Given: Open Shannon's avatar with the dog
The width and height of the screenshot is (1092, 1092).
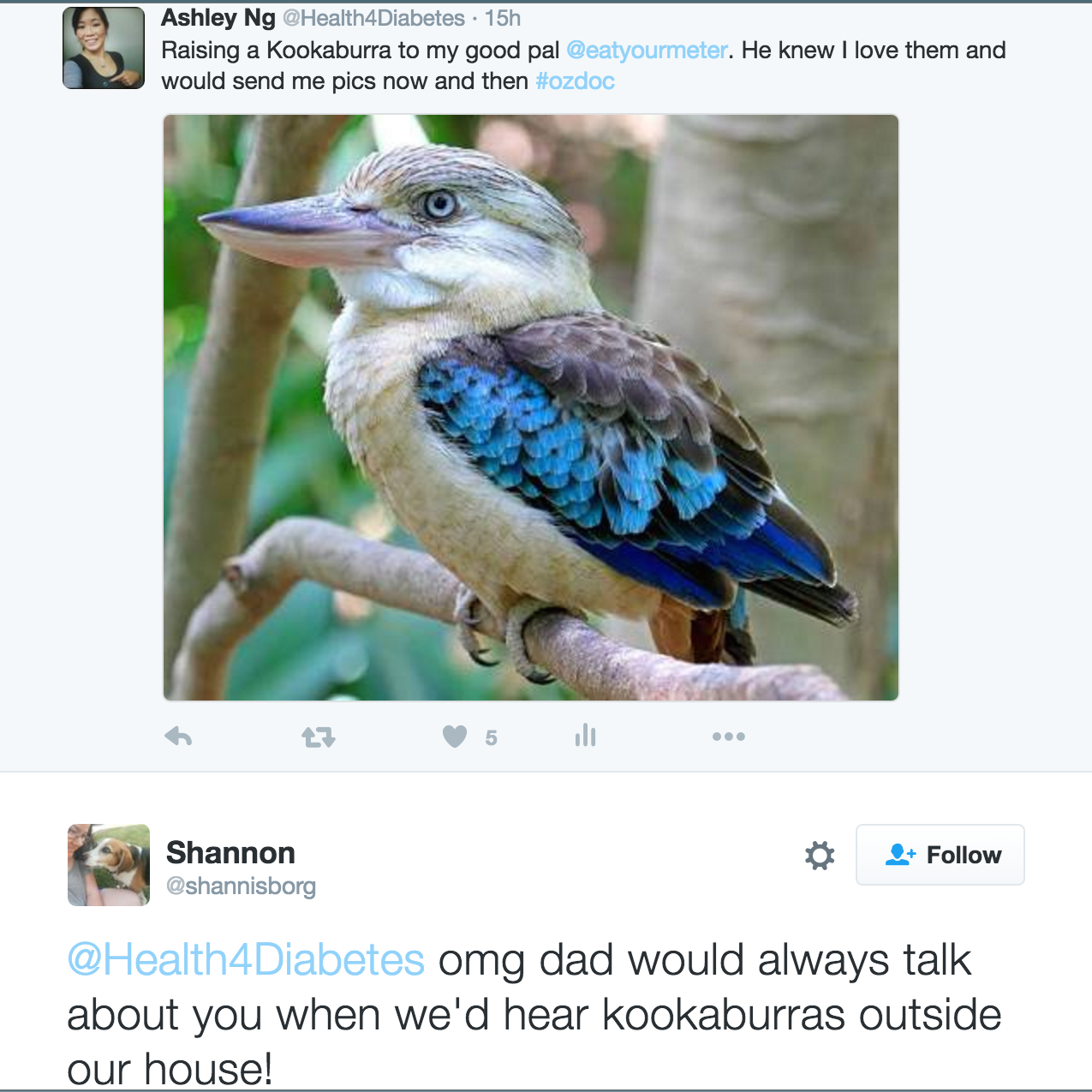Looking at the screenshot, I should (x=109, y=865).
